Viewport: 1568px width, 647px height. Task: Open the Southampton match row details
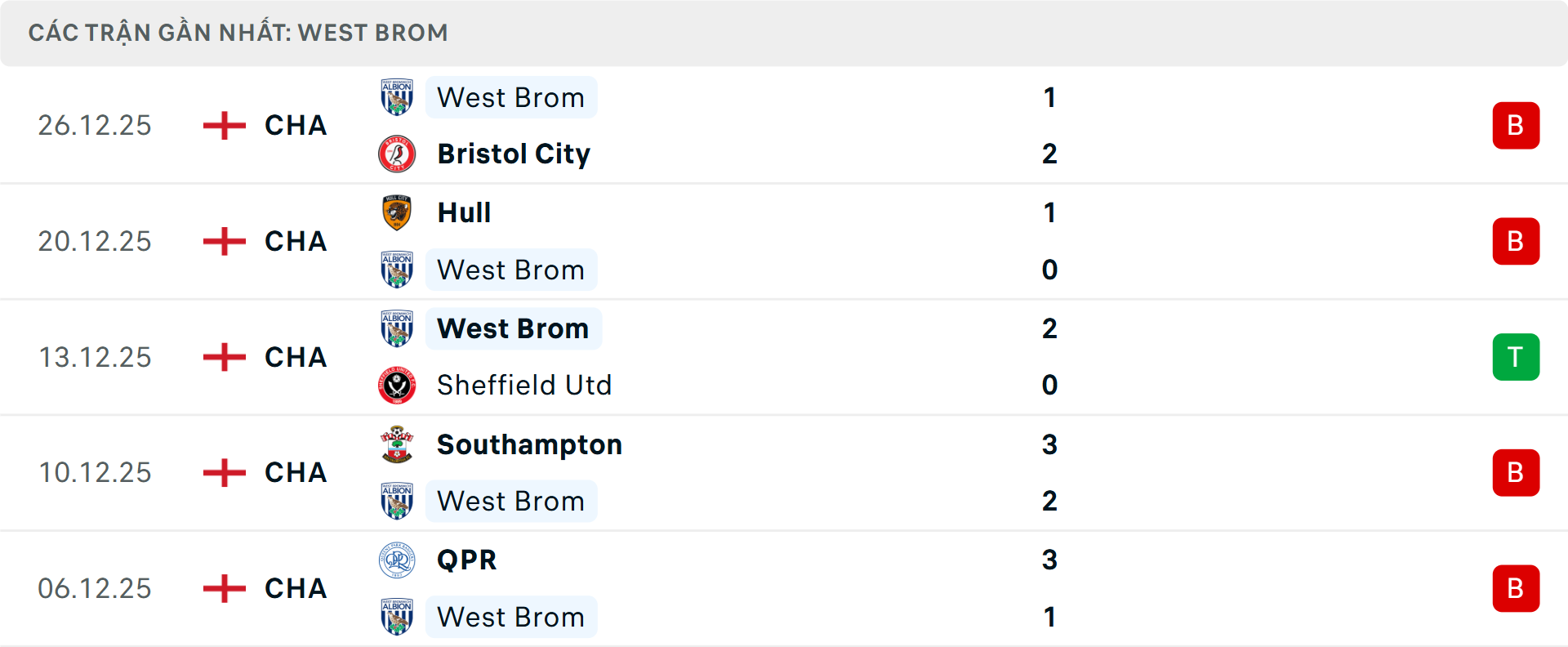click(x=784, y=472)
